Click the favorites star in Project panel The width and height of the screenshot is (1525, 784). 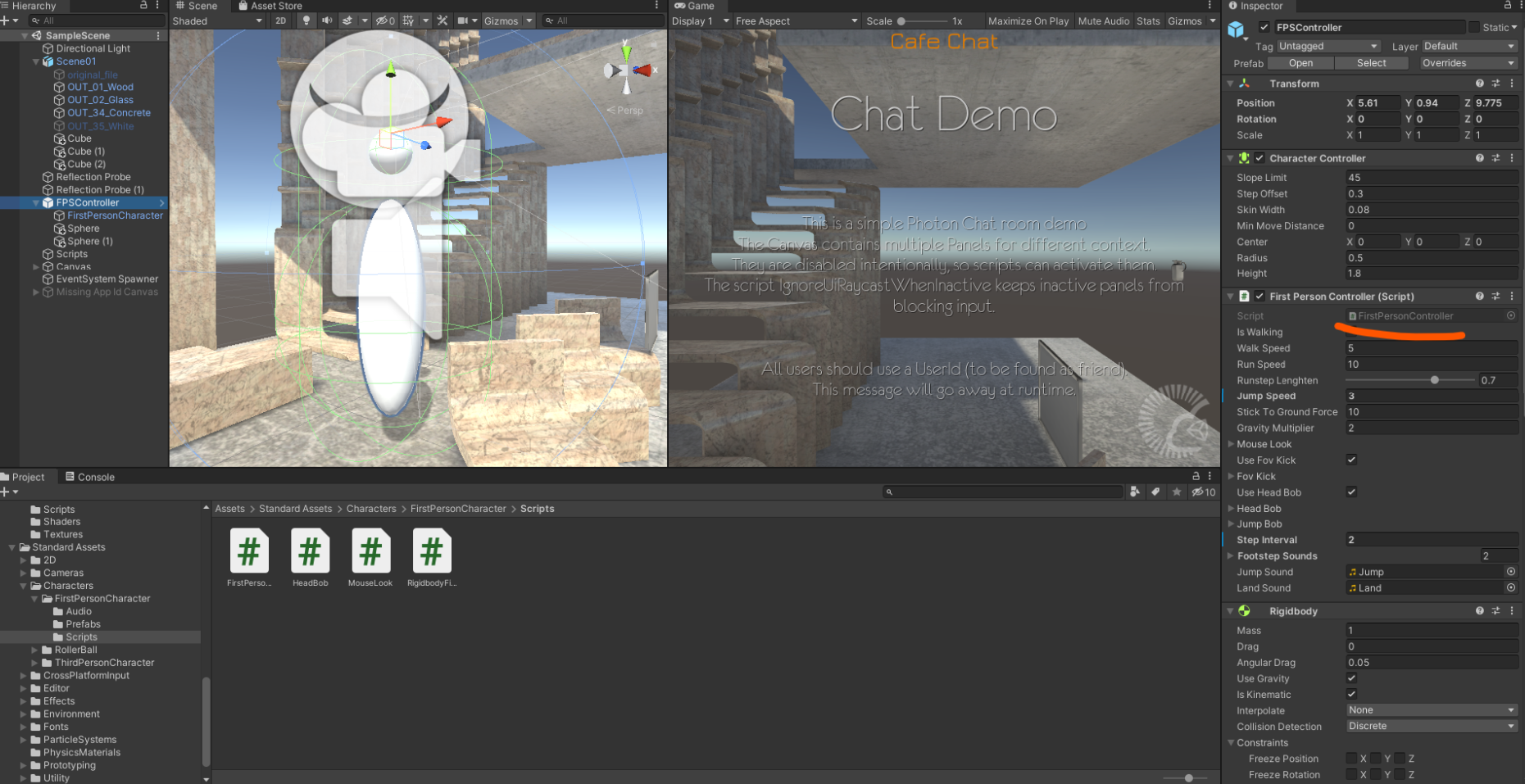(1177, 492)
